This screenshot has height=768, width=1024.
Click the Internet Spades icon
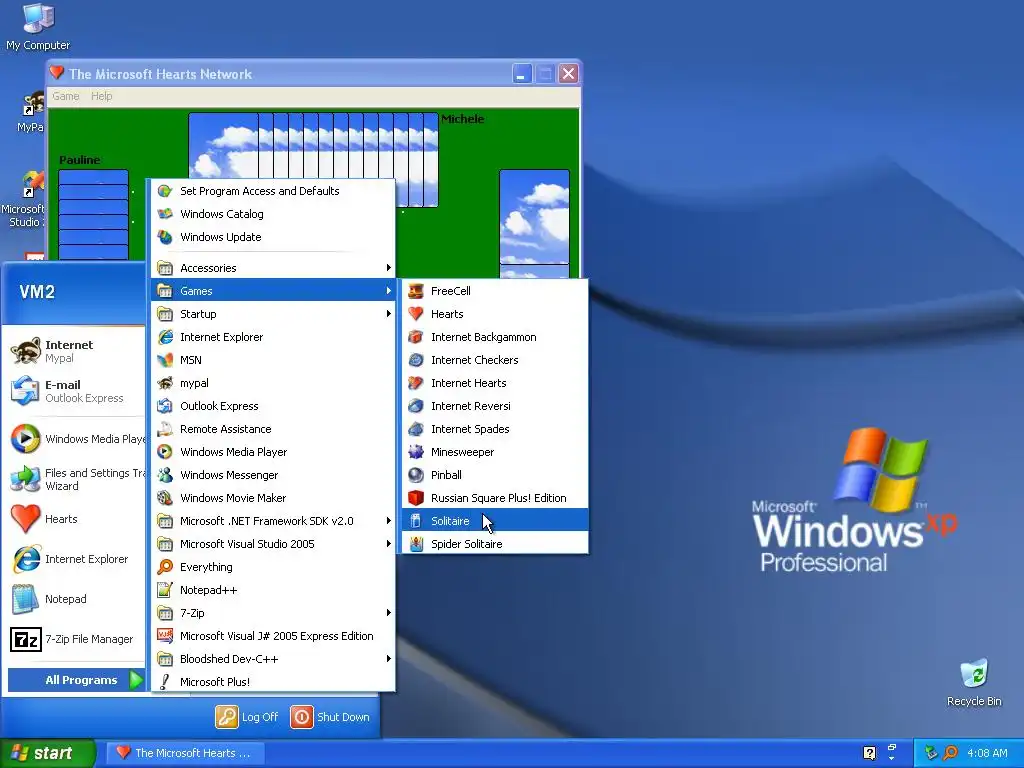(416, 428)
